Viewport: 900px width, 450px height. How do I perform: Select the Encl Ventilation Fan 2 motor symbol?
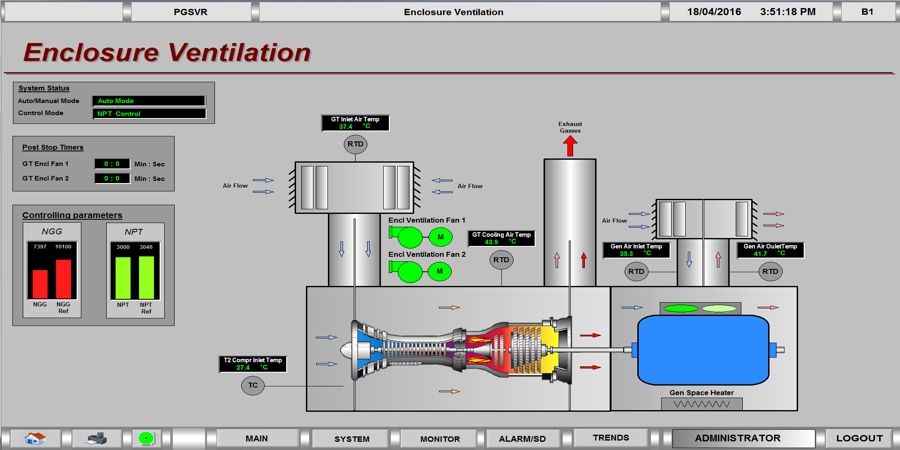click(439, 271)
